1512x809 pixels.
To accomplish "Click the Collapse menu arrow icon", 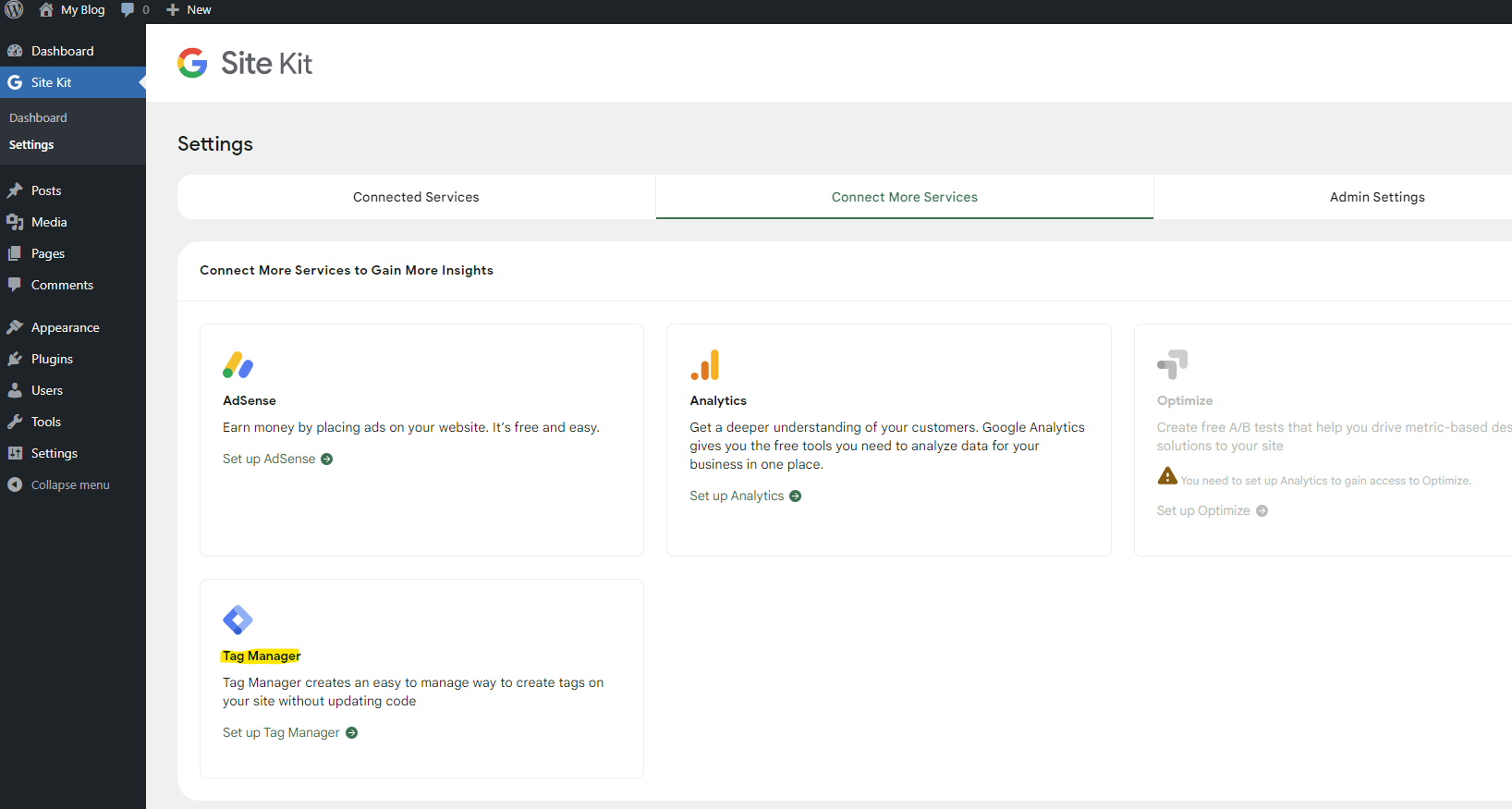I will [15, 484].
